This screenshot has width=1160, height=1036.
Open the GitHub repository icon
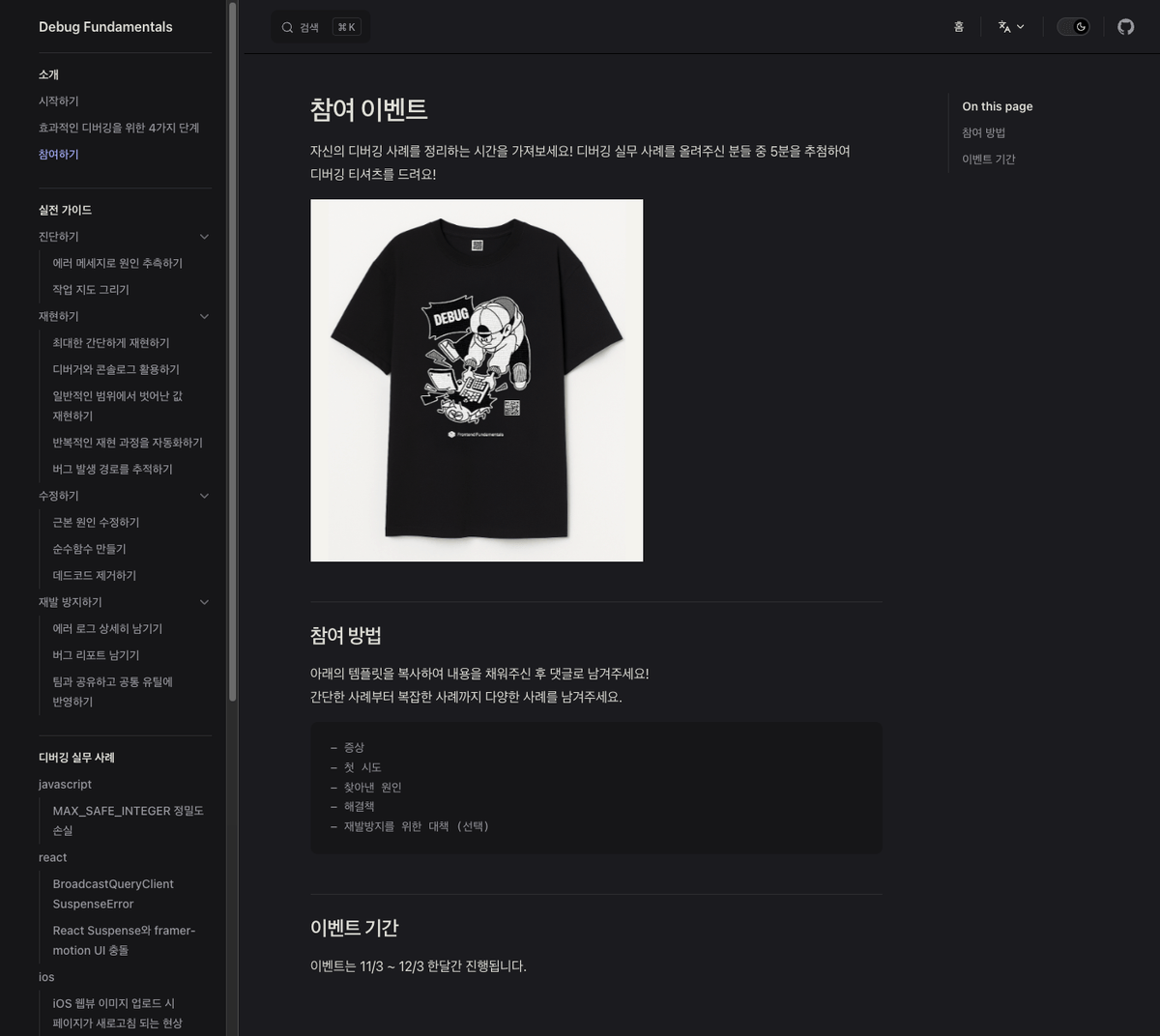click(1125, 27)
